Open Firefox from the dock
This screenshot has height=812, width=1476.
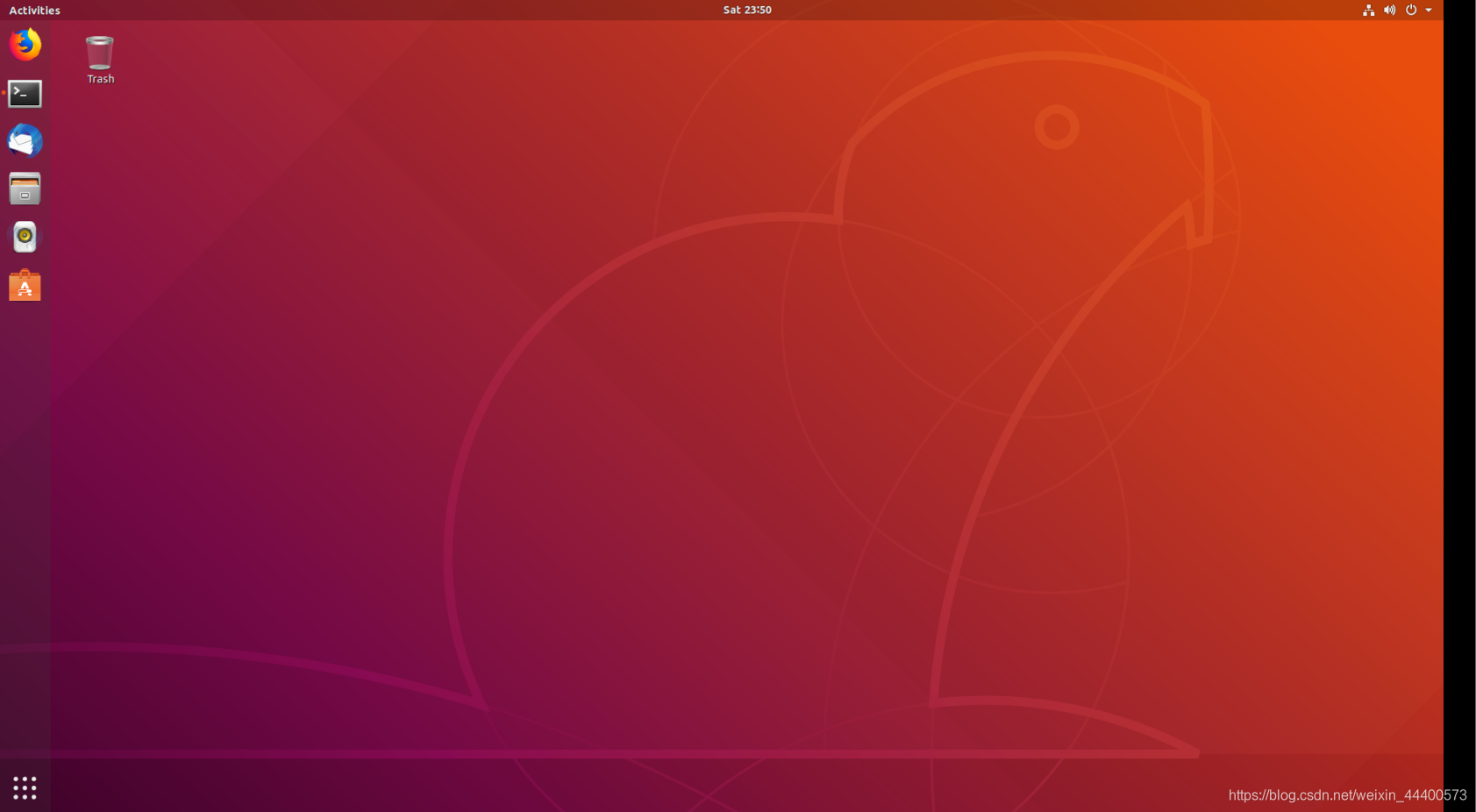tap(25, 45)
